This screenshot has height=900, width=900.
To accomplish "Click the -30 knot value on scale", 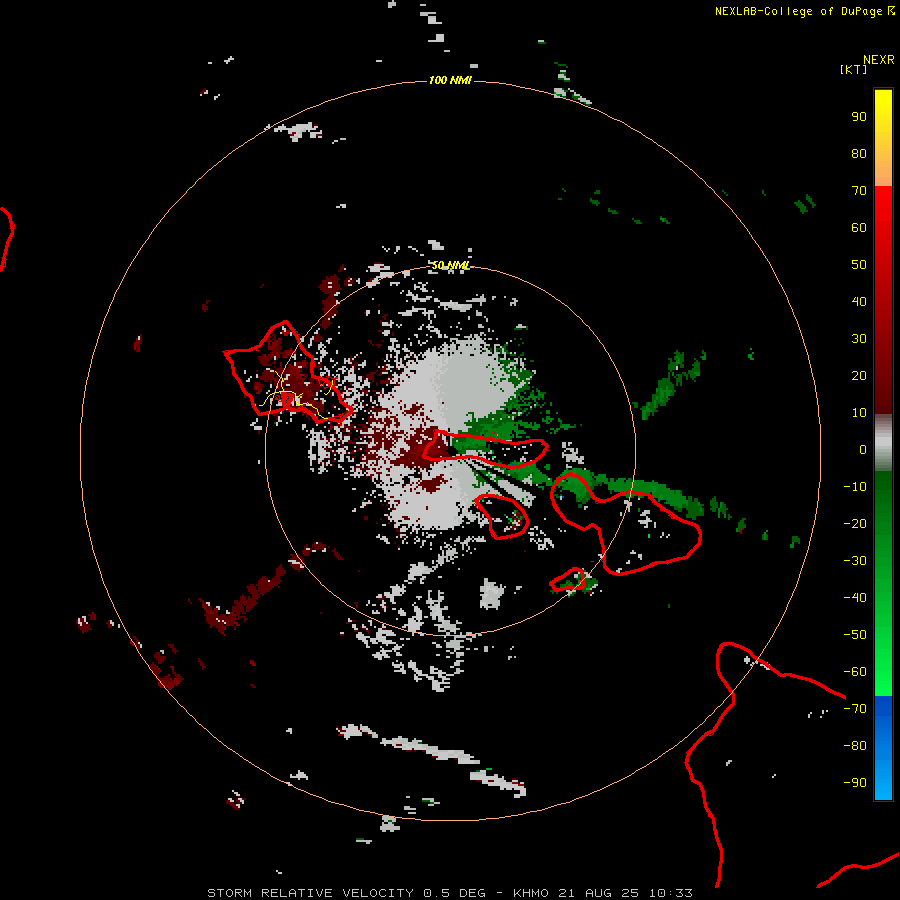I will [855, 561].
